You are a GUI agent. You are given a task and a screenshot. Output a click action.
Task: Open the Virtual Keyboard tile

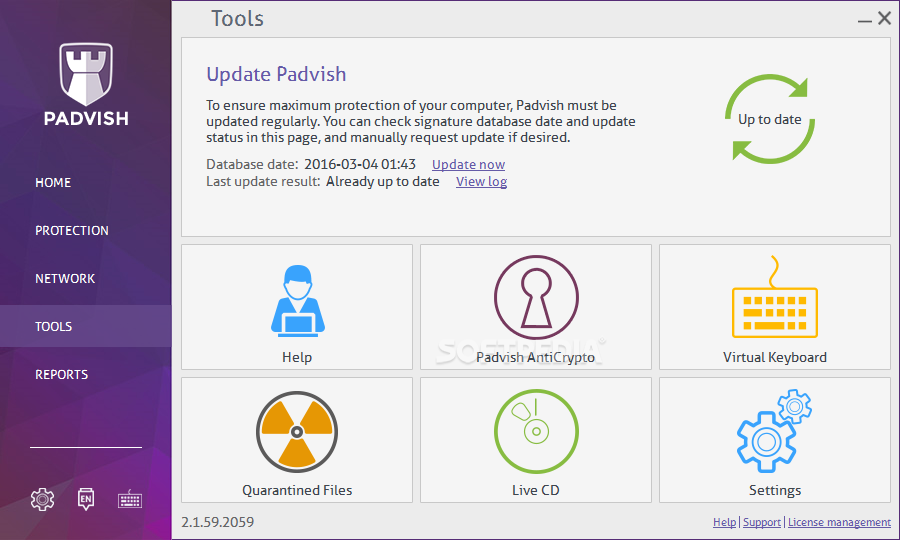tap(775, 307)
